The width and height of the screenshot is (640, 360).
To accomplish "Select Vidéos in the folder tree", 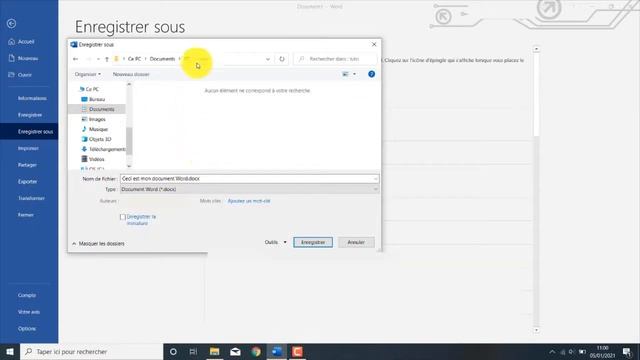I will tap(96, 159).
